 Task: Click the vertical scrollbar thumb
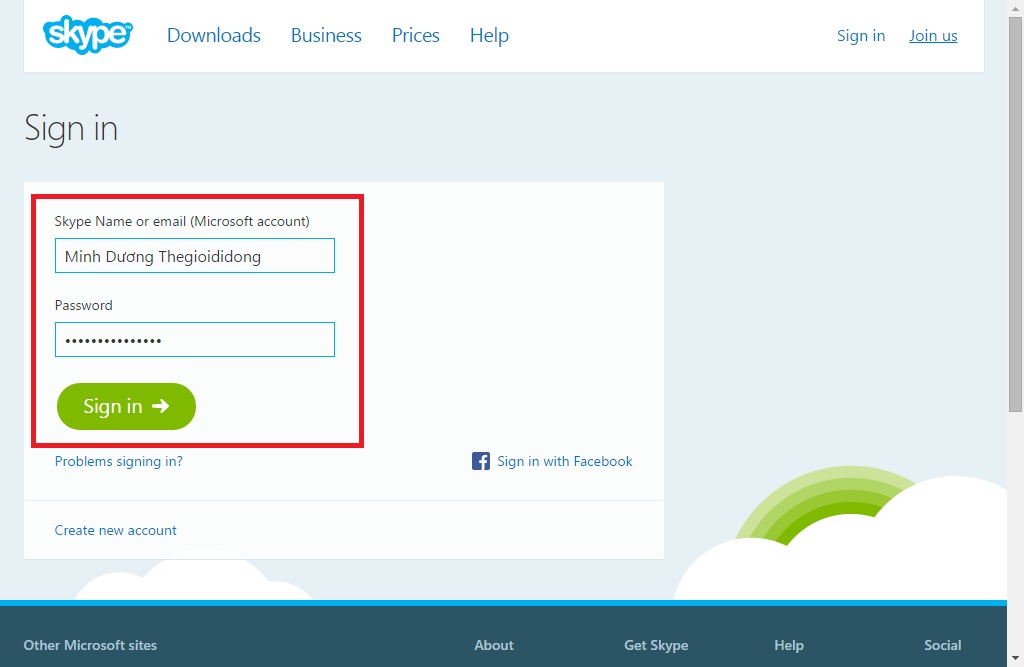click(x=1015, y=210)
